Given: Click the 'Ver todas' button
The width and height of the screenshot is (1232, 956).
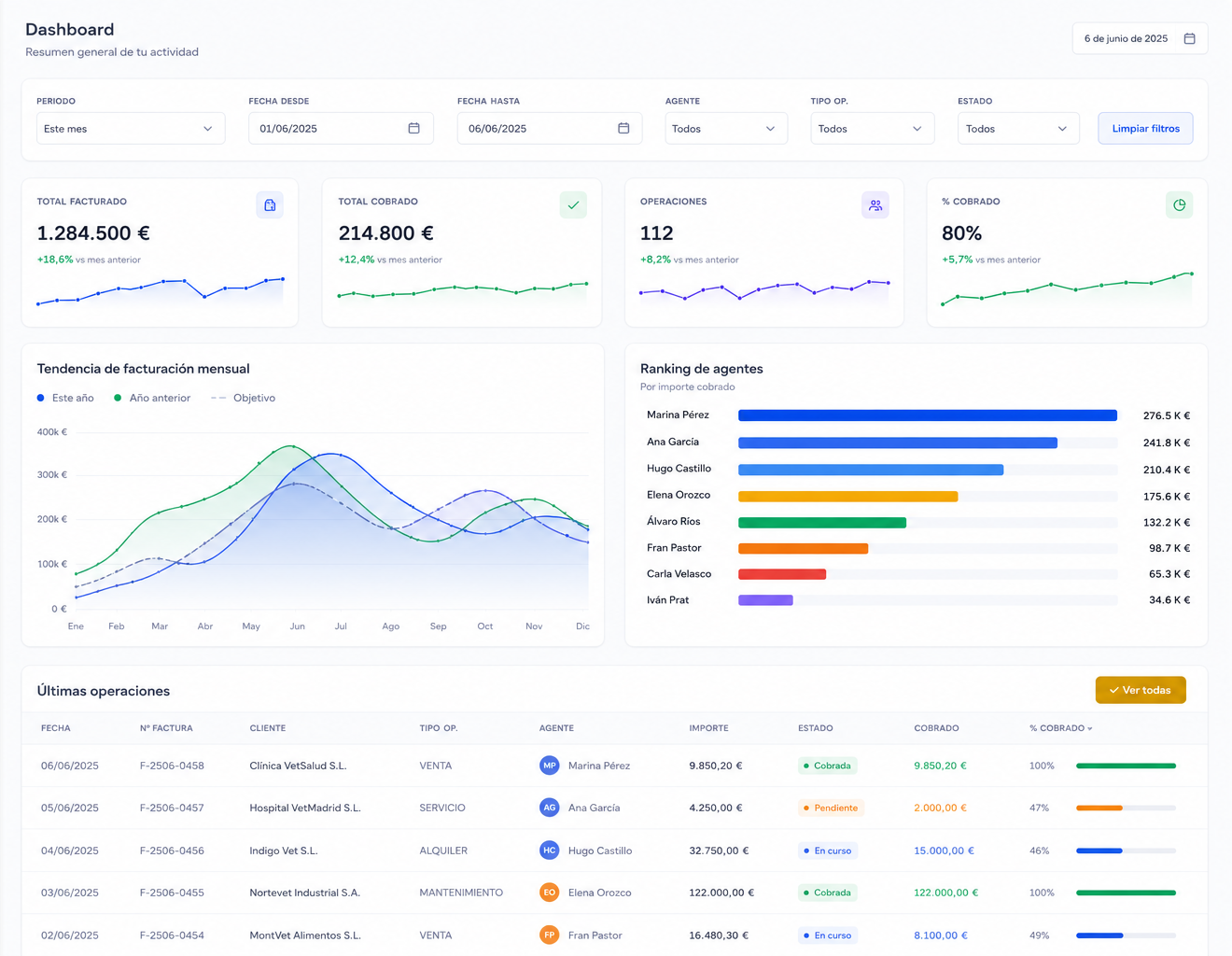Looking at the screenshot, I should (1141, 690).
